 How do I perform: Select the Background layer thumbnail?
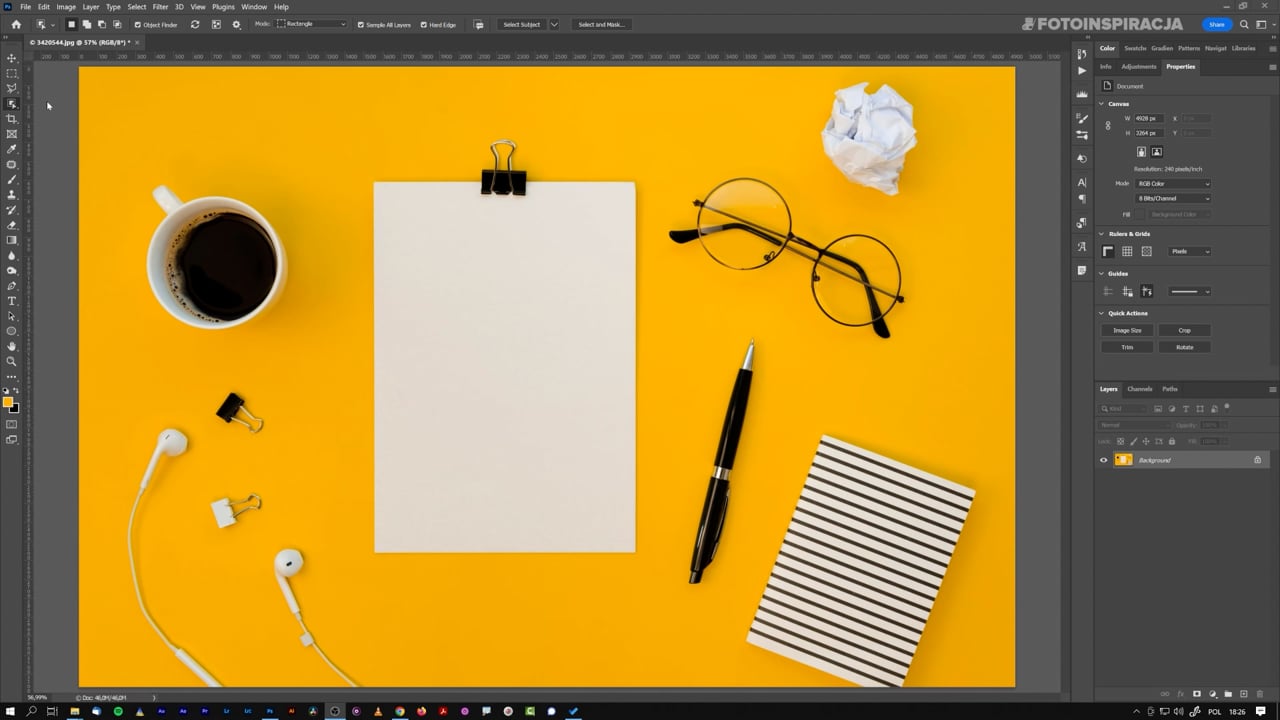pyautogui.click(x=1124, y=460)
